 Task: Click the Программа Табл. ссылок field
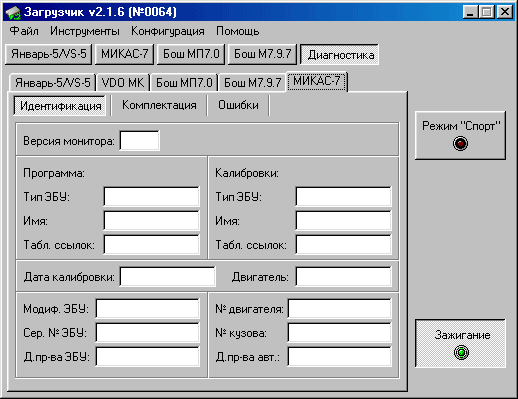152,244
